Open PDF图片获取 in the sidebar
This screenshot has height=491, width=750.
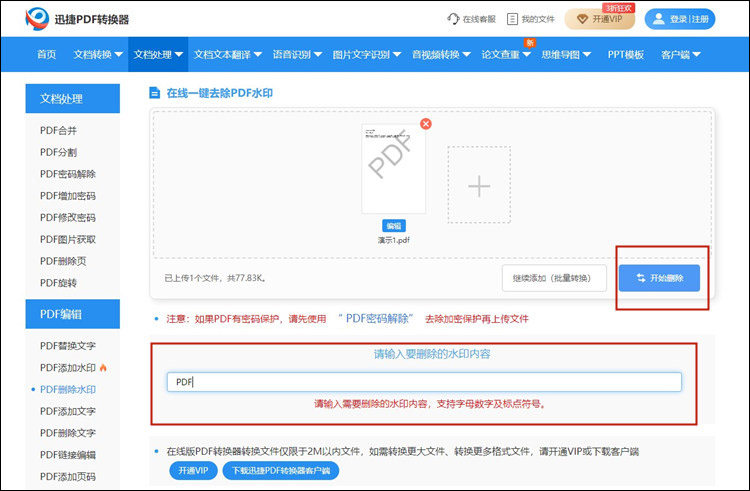[x=68, y=240]
